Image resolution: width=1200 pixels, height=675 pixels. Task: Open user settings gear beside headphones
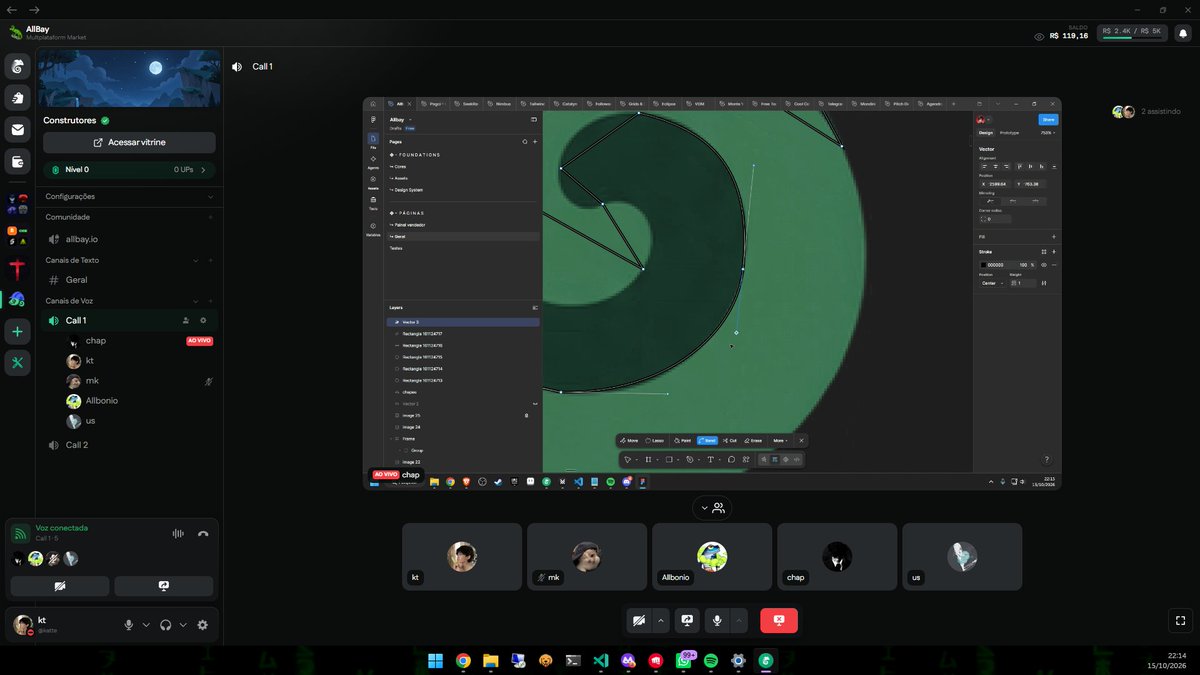[203, 625]
